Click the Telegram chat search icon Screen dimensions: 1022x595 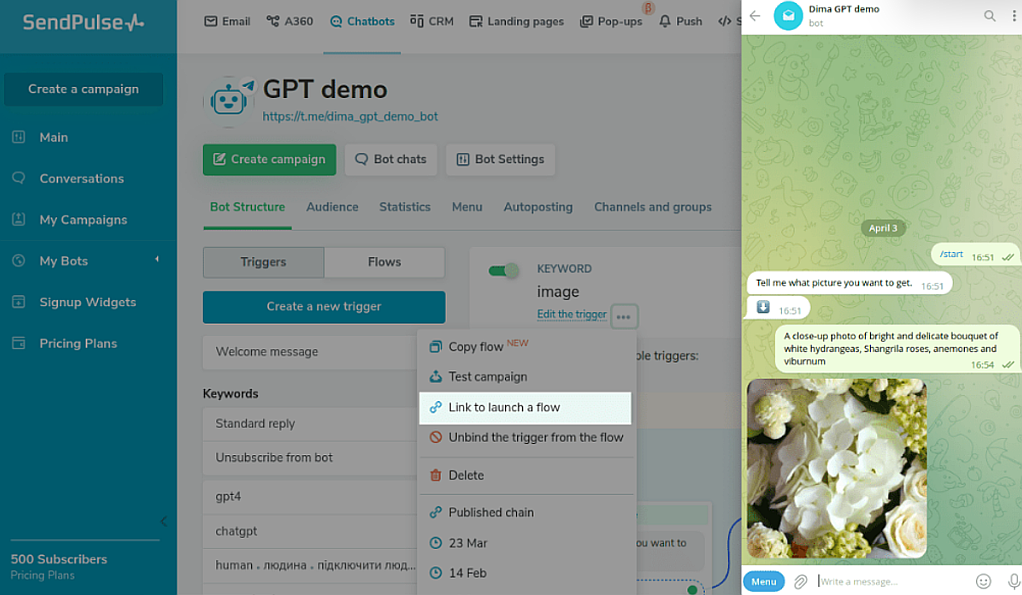[x=989, y=16]
